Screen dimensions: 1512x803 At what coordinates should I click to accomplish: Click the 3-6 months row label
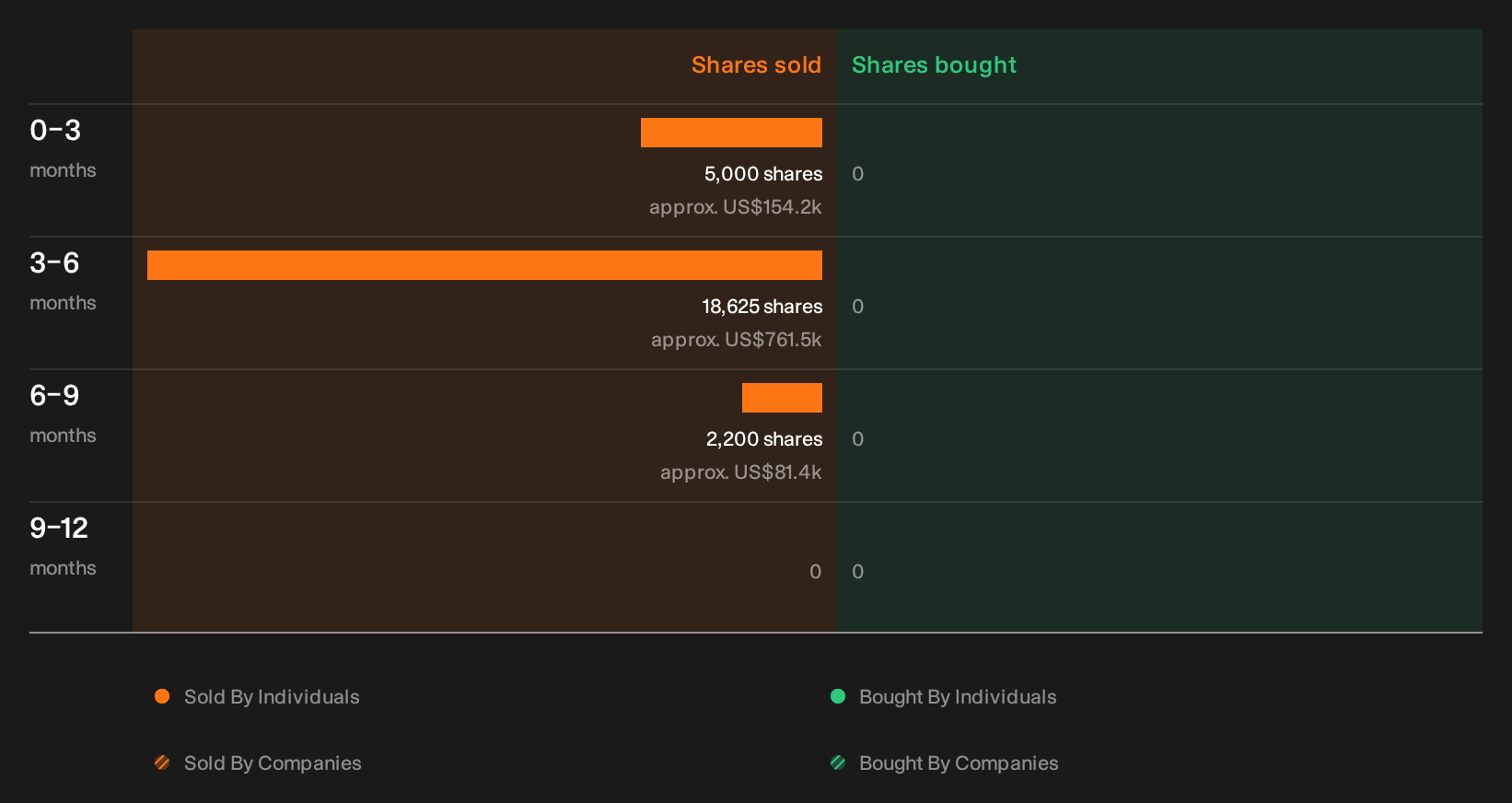tap(63, 282)
